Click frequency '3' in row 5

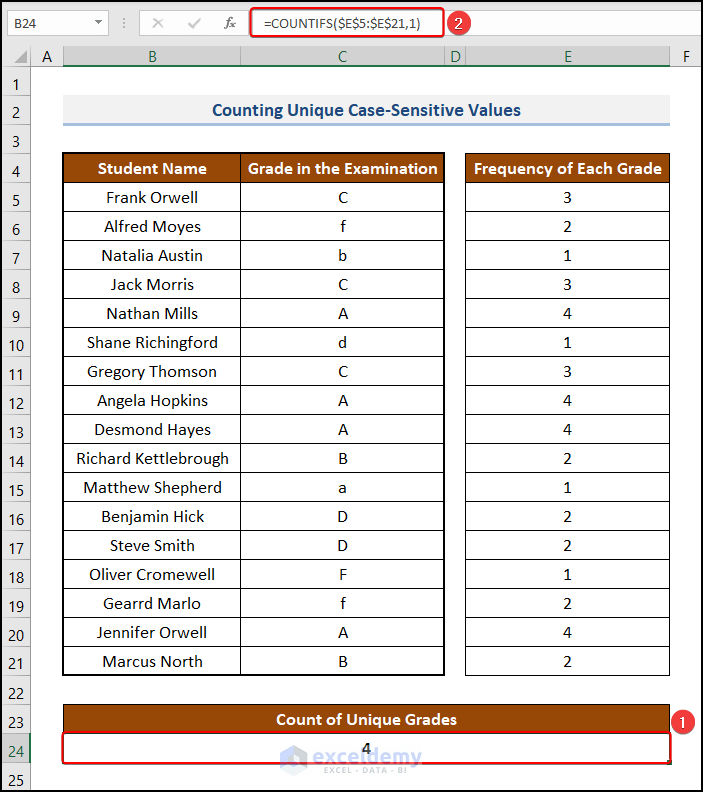568,197
